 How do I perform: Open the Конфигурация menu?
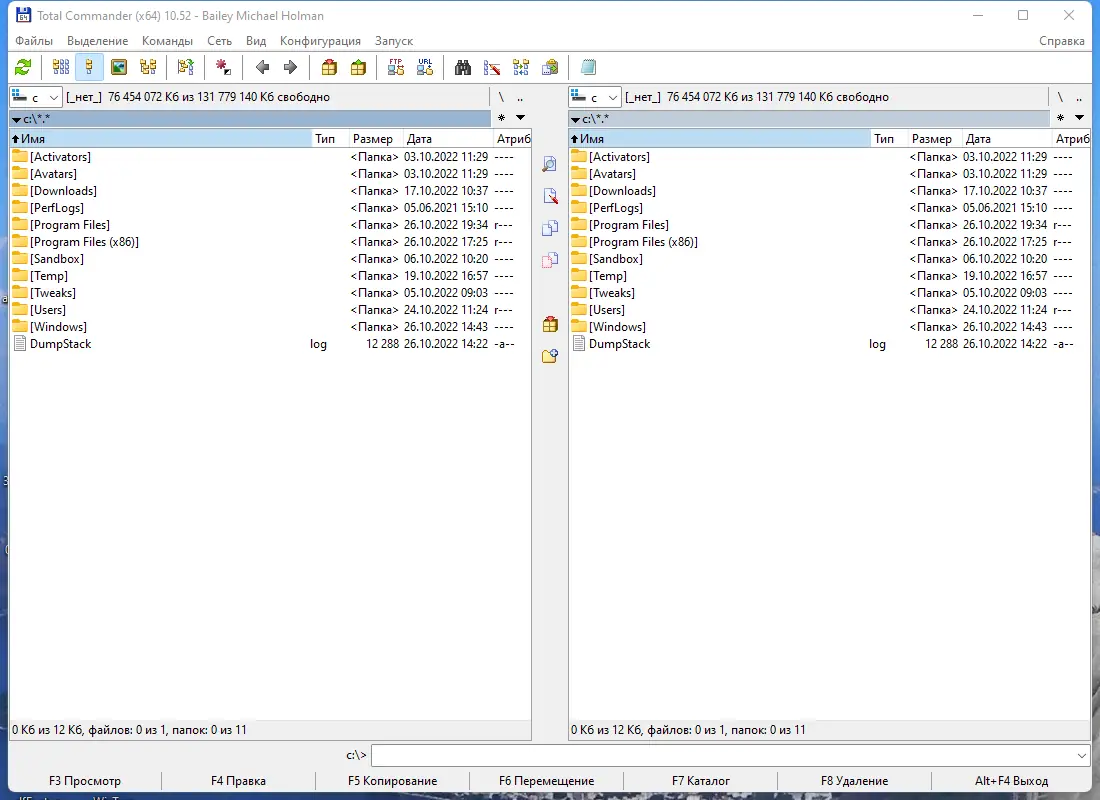pos(320,41)
